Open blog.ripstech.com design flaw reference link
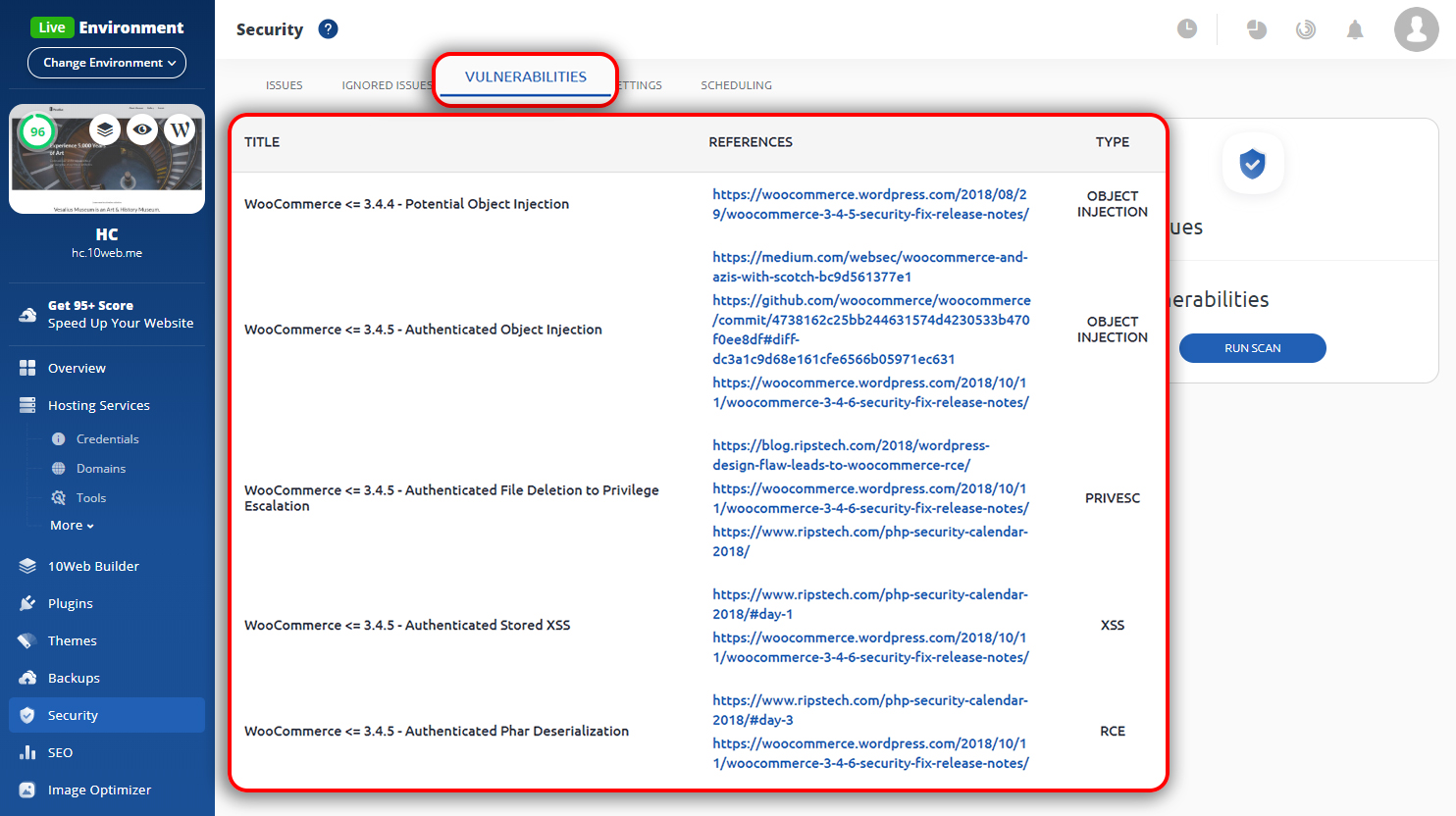Image resolution: width=1456 pixels, height=816 pixels. [x=851, y=455]
